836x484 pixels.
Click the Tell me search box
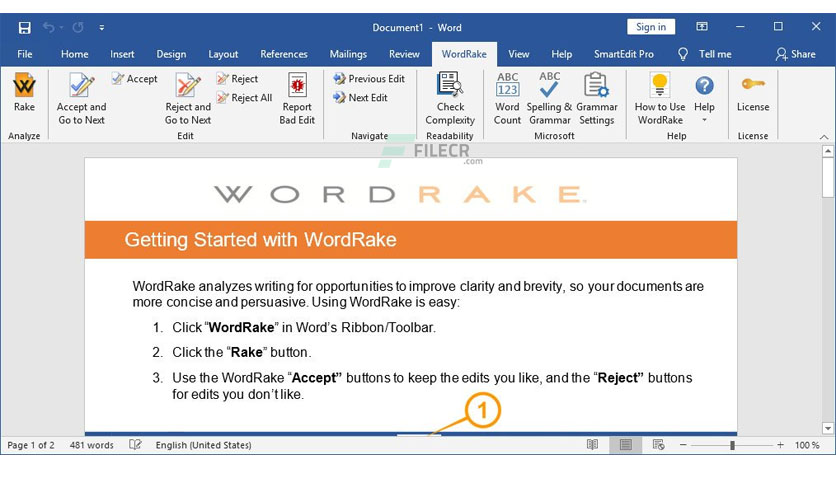coord(715,54)
